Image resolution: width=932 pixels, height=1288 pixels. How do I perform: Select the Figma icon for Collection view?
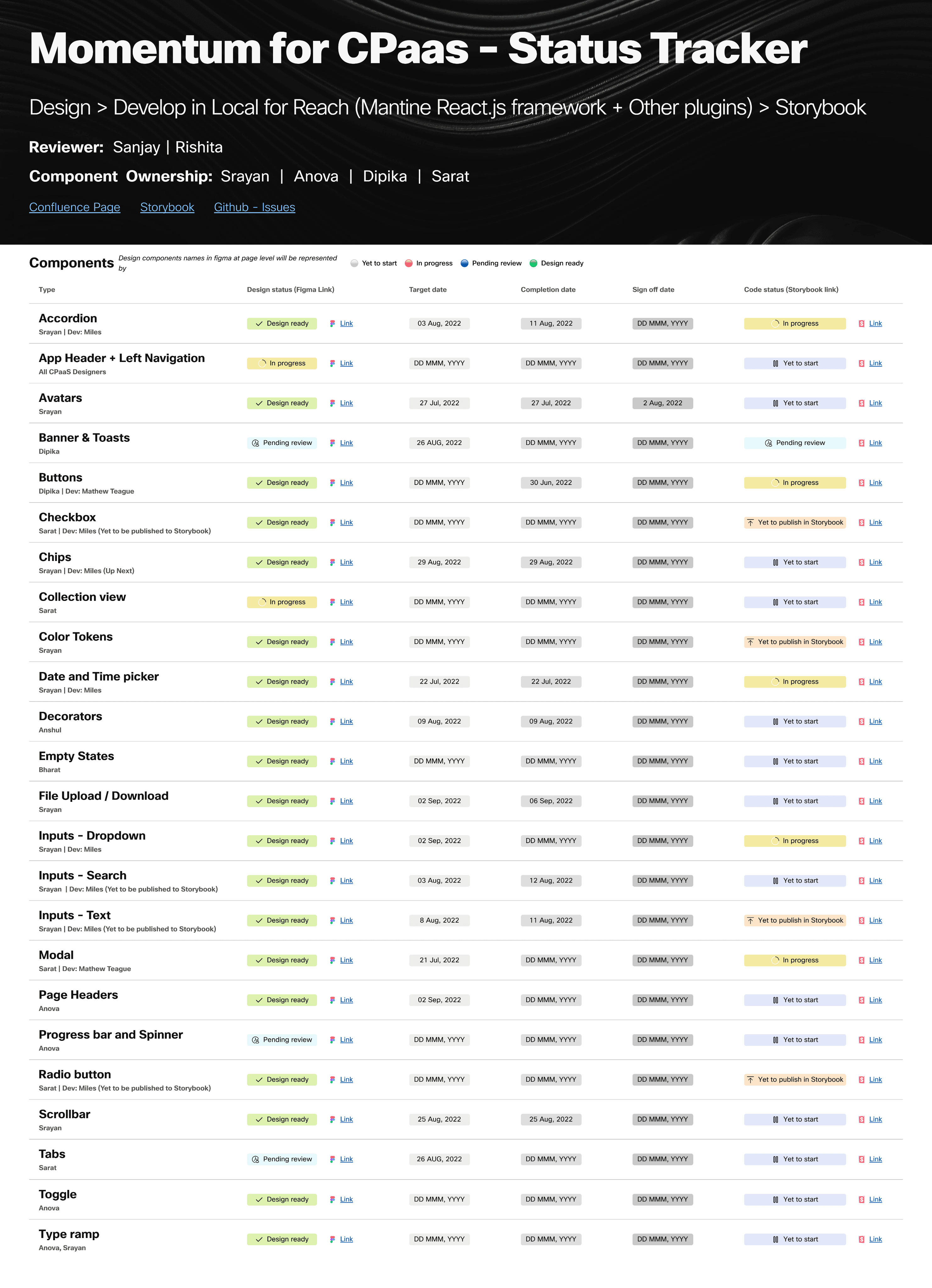tap(332, 602)
